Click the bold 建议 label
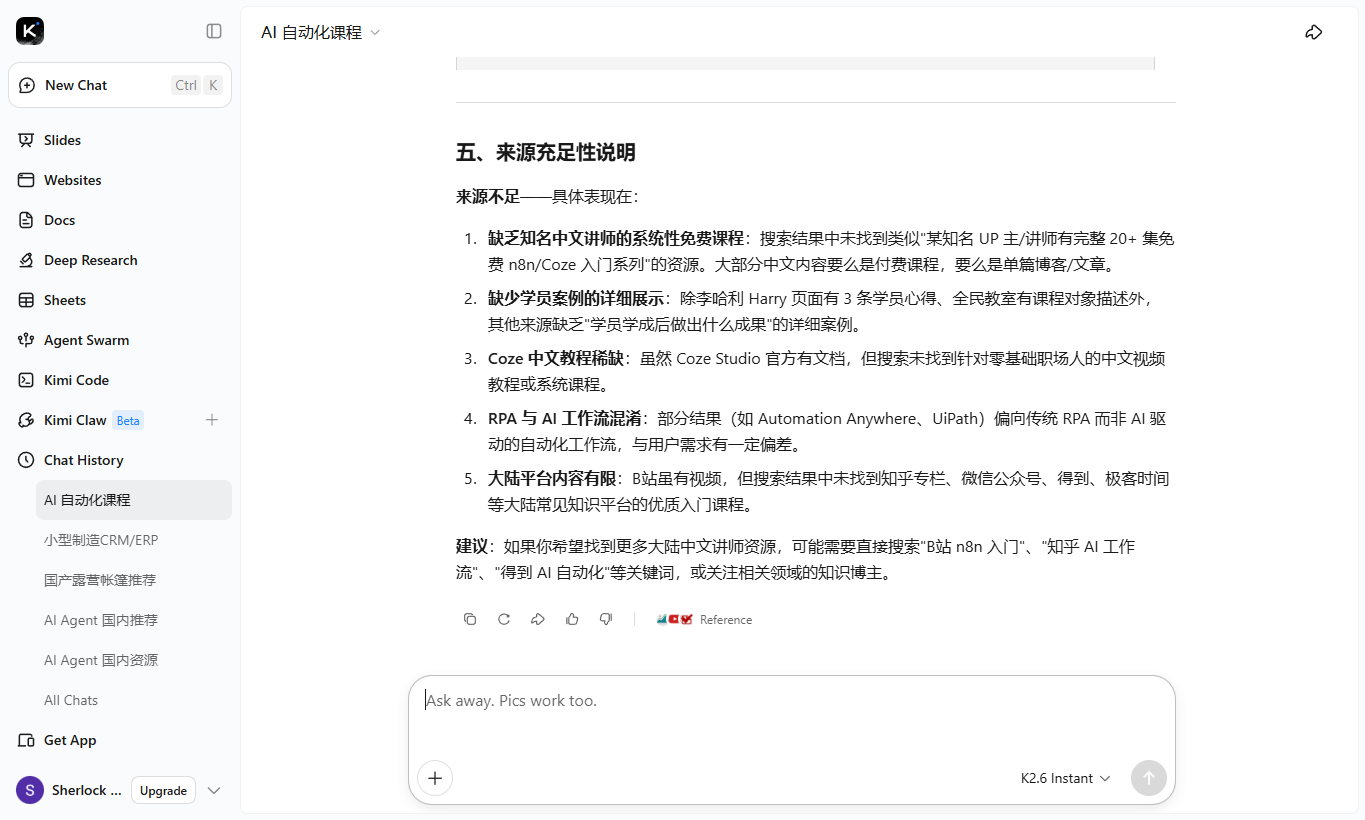 click(472, 546)
